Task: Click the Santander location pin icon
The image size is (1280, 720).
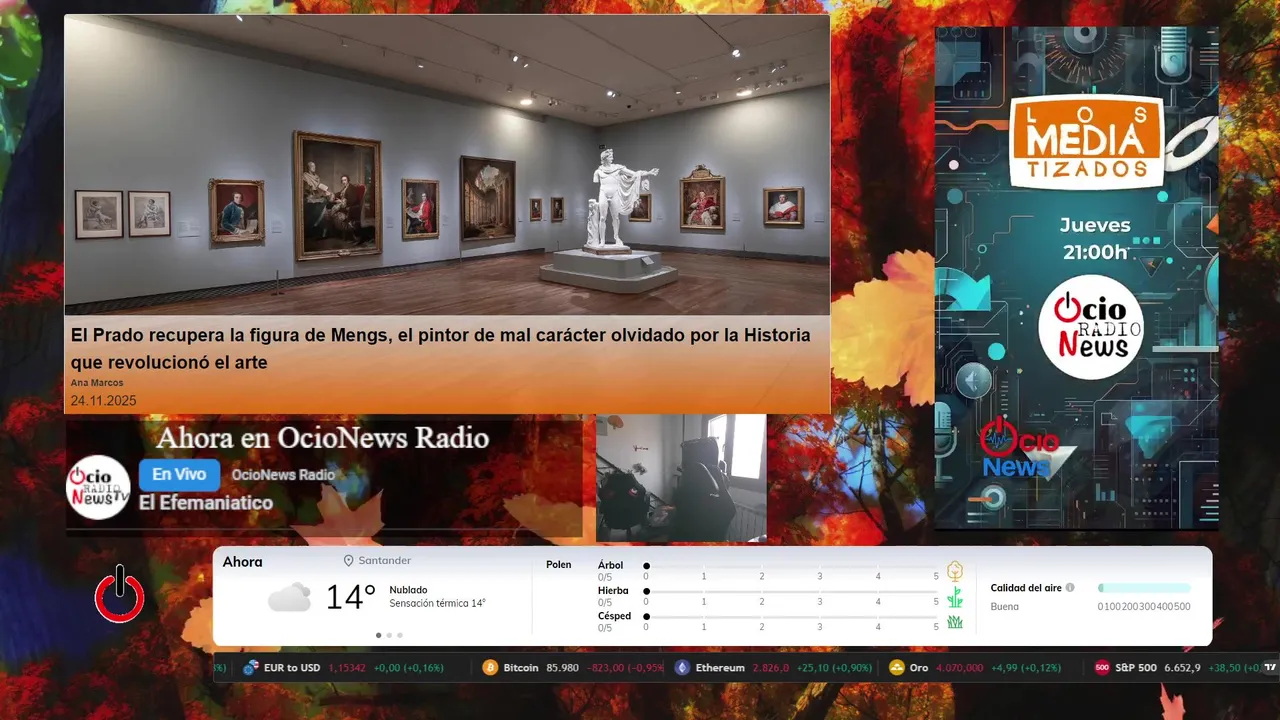Action: pos(349,561)
